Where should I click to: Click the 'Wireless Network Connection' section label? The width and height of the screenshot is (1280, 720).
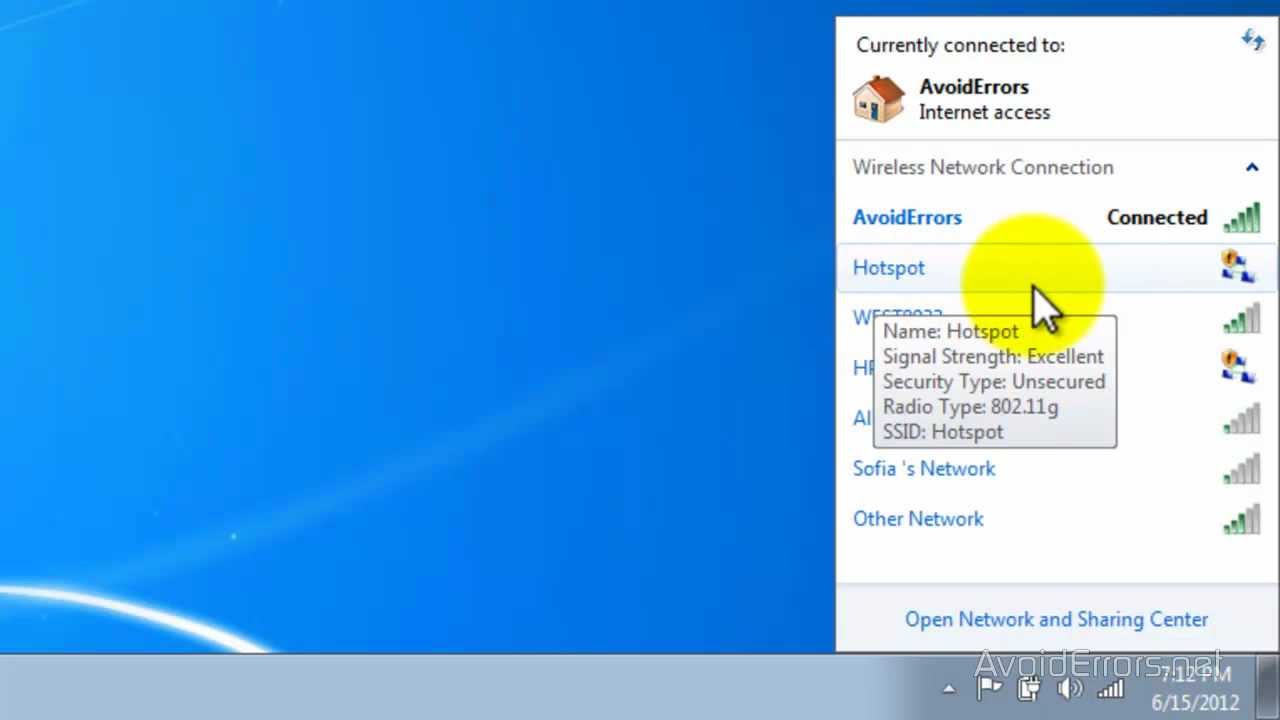coord(983,167)
